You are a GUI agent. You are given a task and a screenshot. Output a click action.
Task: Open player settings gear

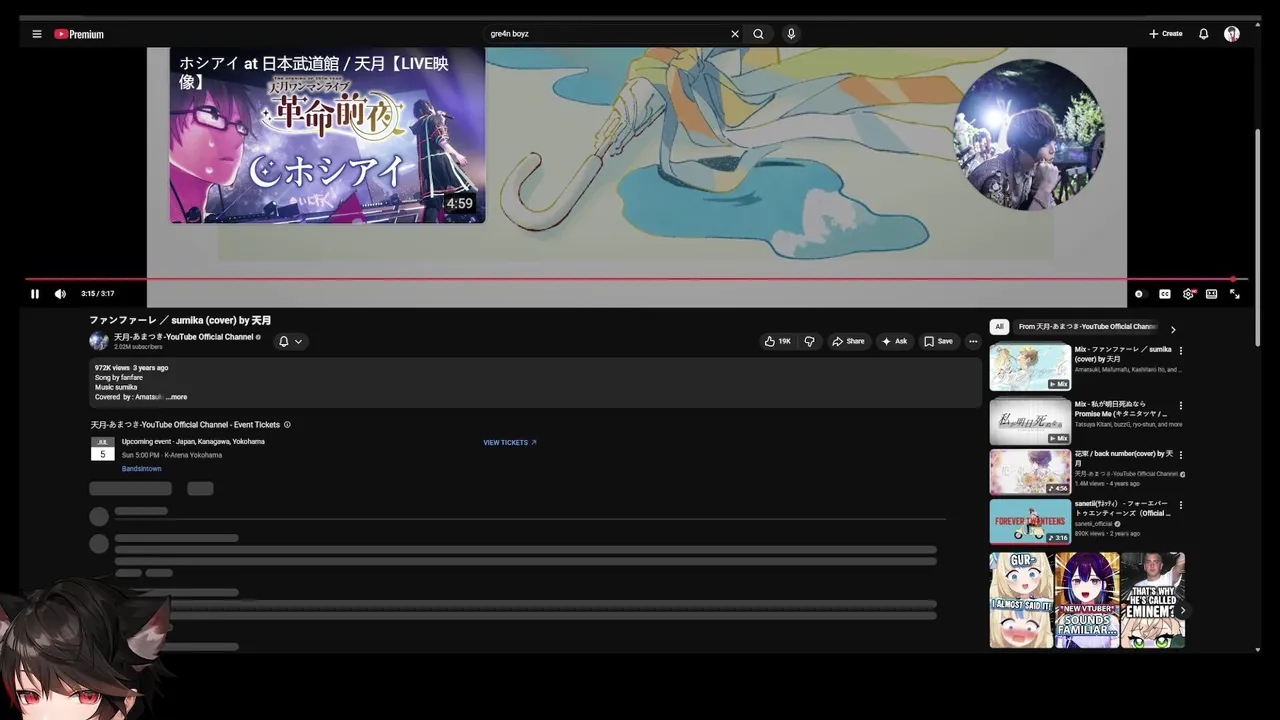click(1188, 294)
